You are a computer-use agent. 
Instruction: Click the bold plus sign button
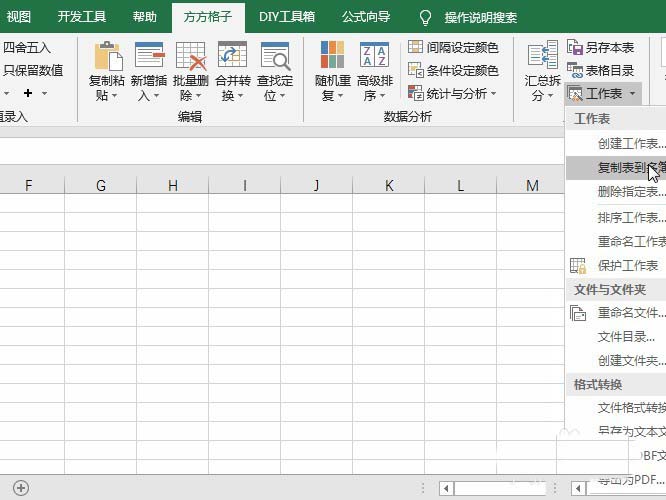tap(28, 93)
